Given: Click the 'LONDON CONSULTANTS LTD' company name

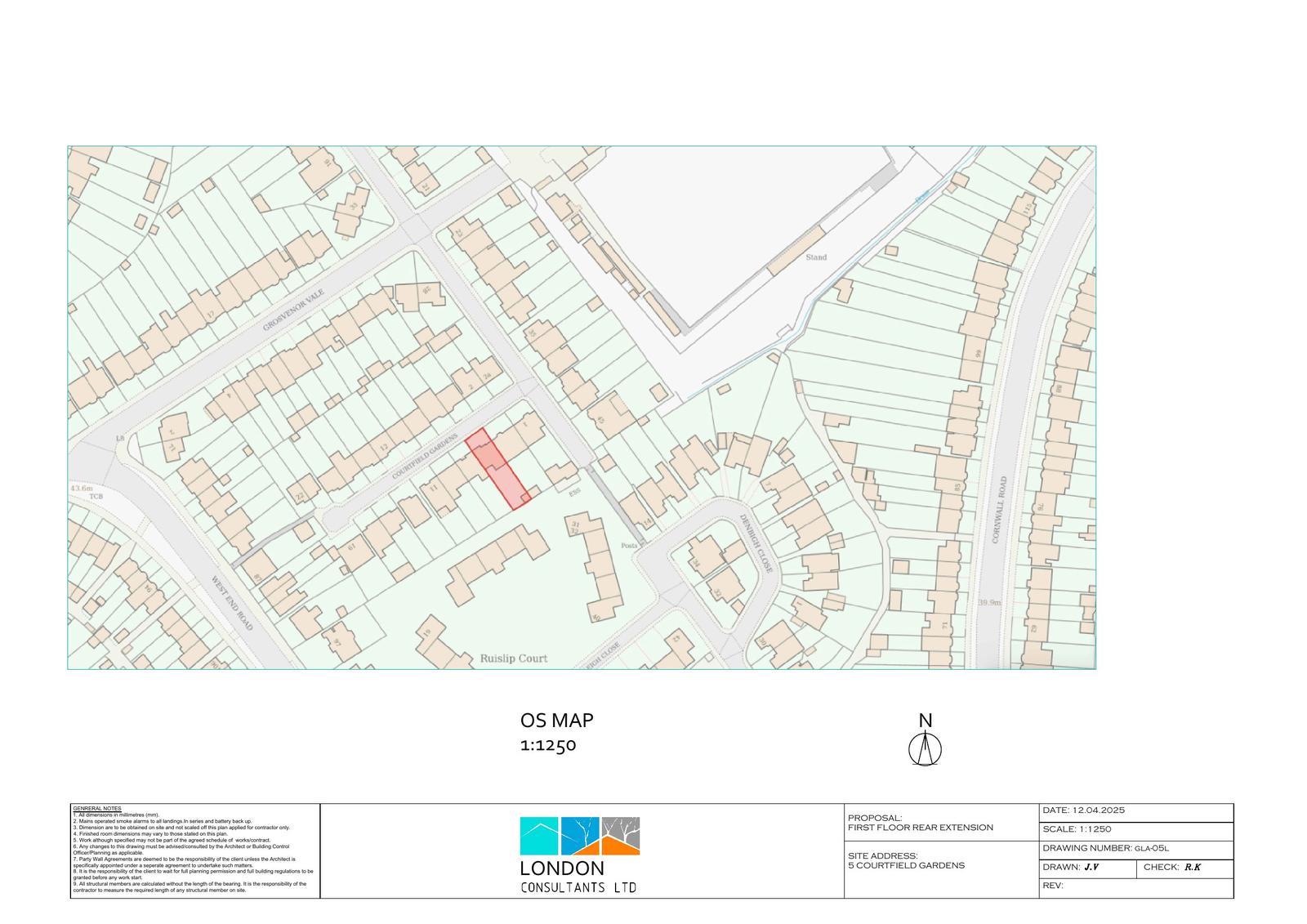Looking at the screenshot, I should tap(578, 877).
